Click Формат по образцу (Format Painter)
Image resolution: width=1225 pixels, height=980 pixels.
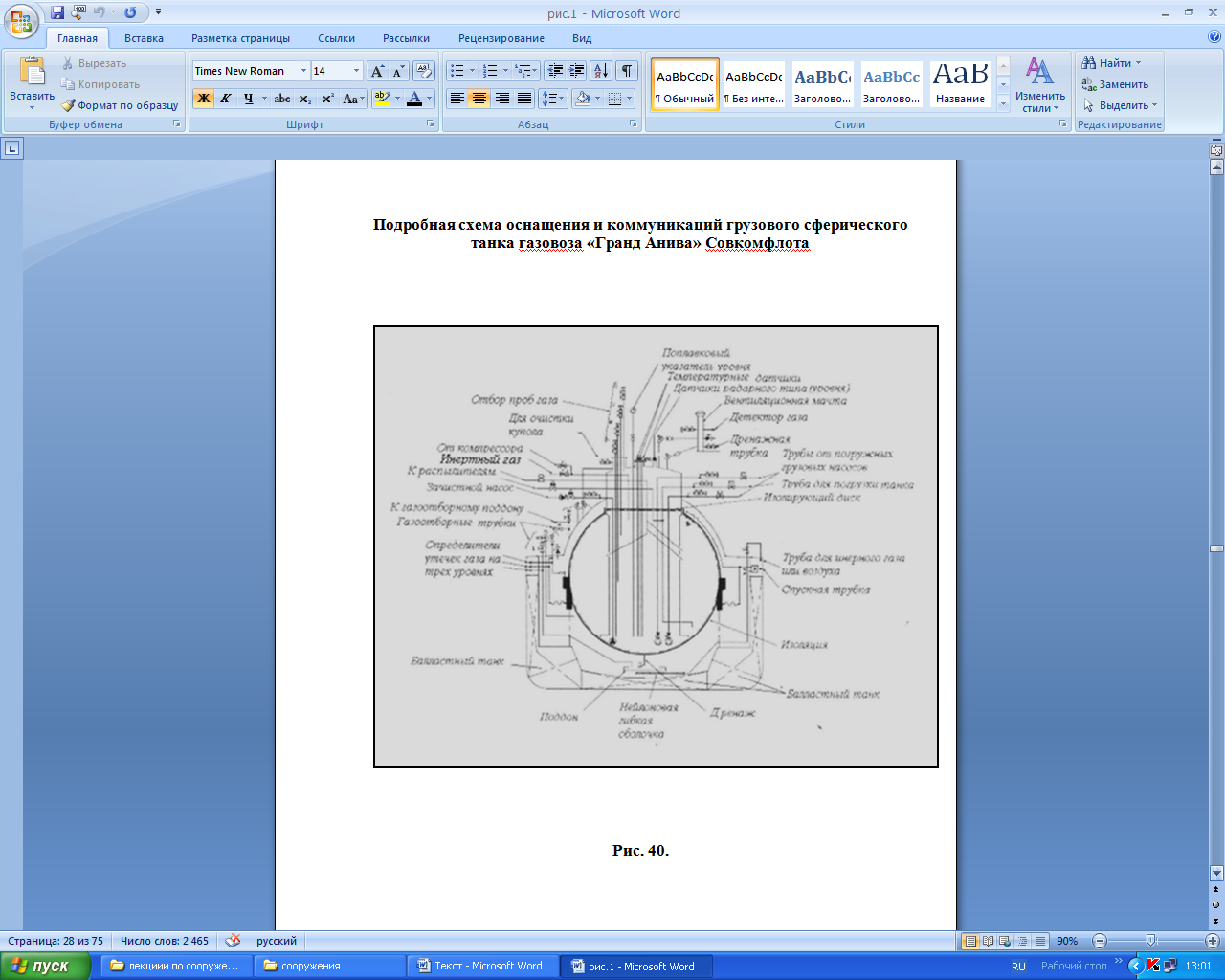(x=121, y=105)
